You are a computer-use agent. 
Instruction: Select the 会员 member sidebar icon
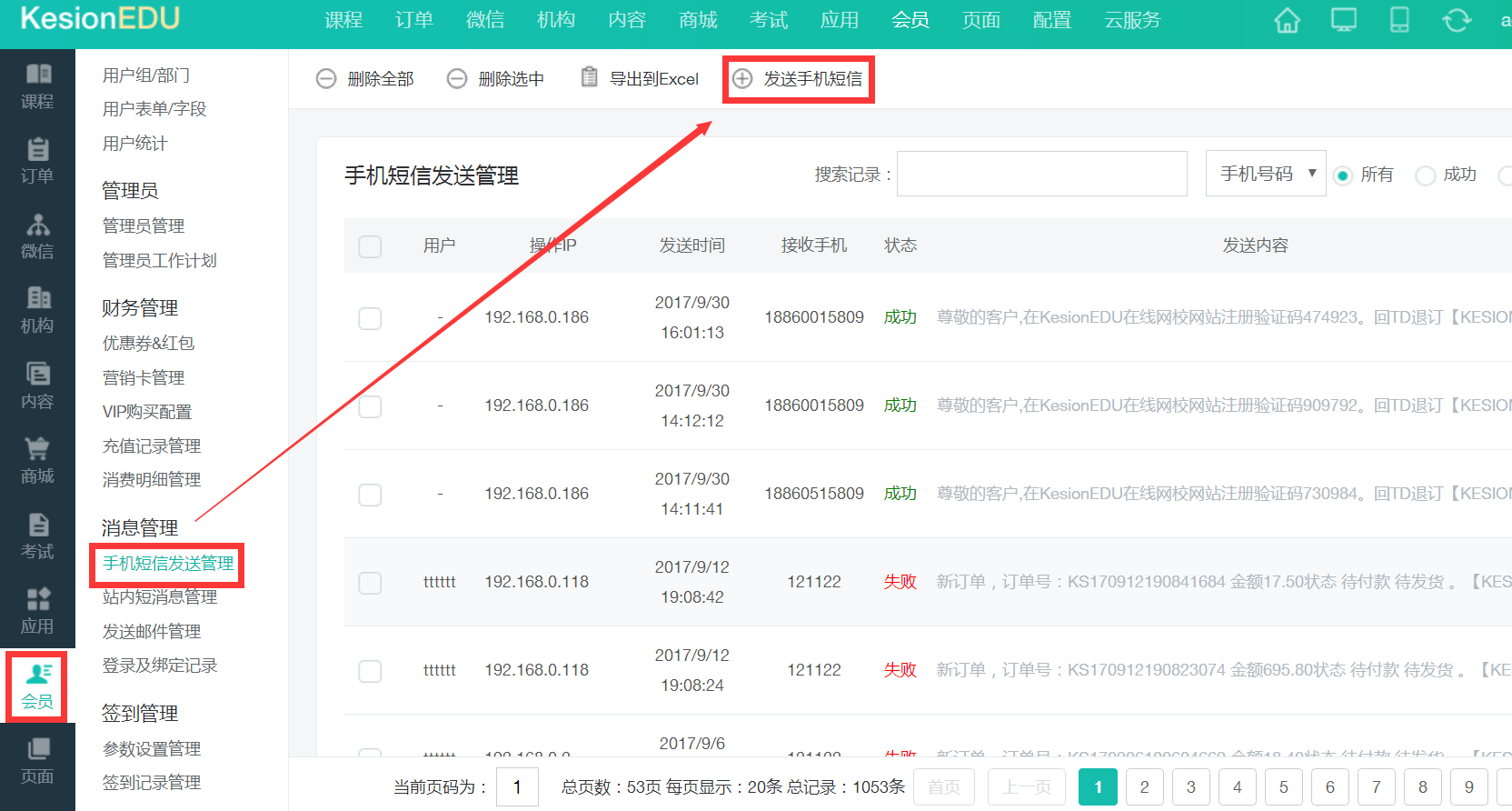37,686
